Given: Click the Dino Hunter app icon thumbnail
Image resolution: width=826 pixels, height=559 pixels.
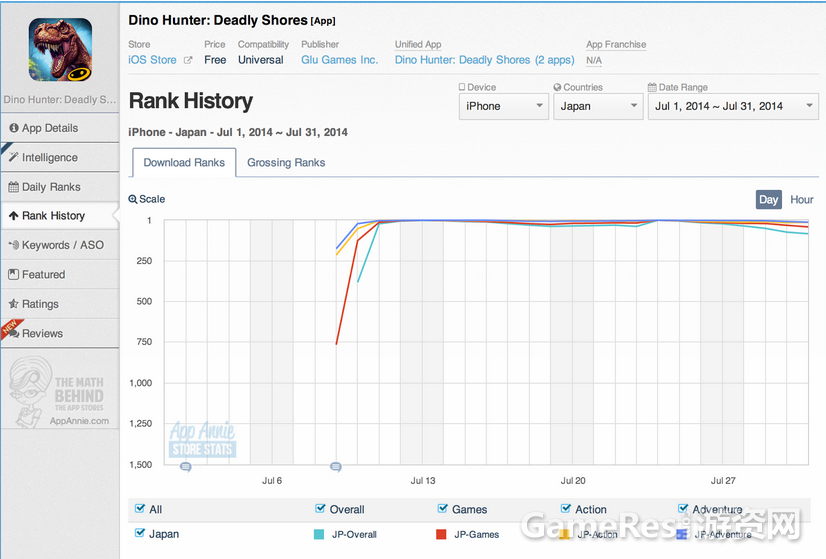Looking at the screenshot, I should tap(60, 50).
